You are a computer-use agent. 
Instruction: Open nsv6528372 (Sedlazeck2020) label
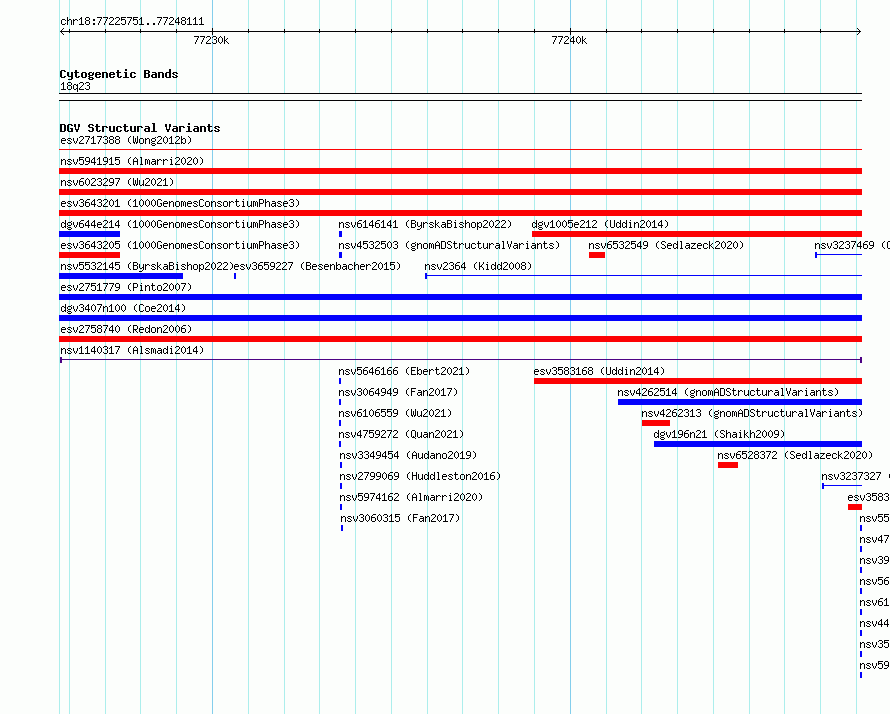click(x=795, y=455)
